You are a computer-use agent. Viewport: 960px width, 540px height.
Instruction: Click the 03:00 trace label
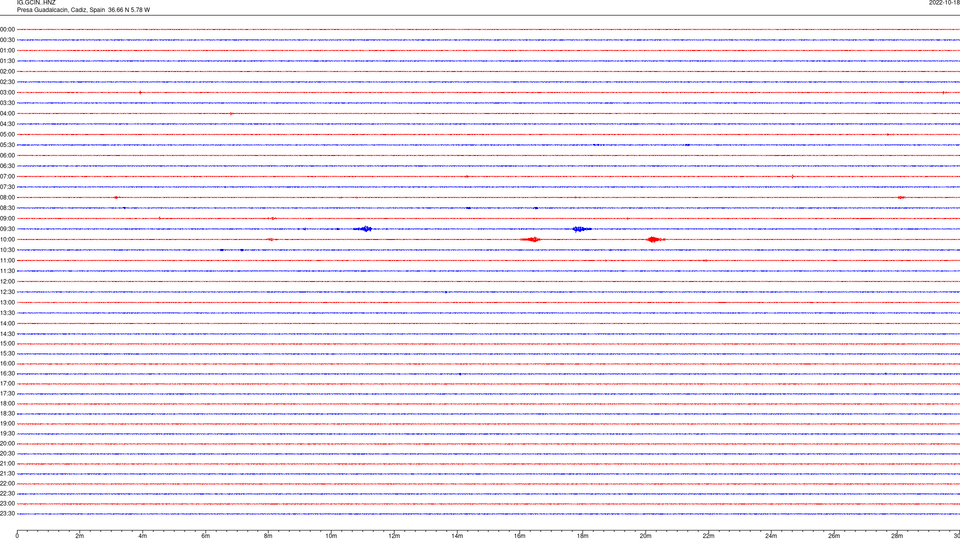tap(7, 92)
